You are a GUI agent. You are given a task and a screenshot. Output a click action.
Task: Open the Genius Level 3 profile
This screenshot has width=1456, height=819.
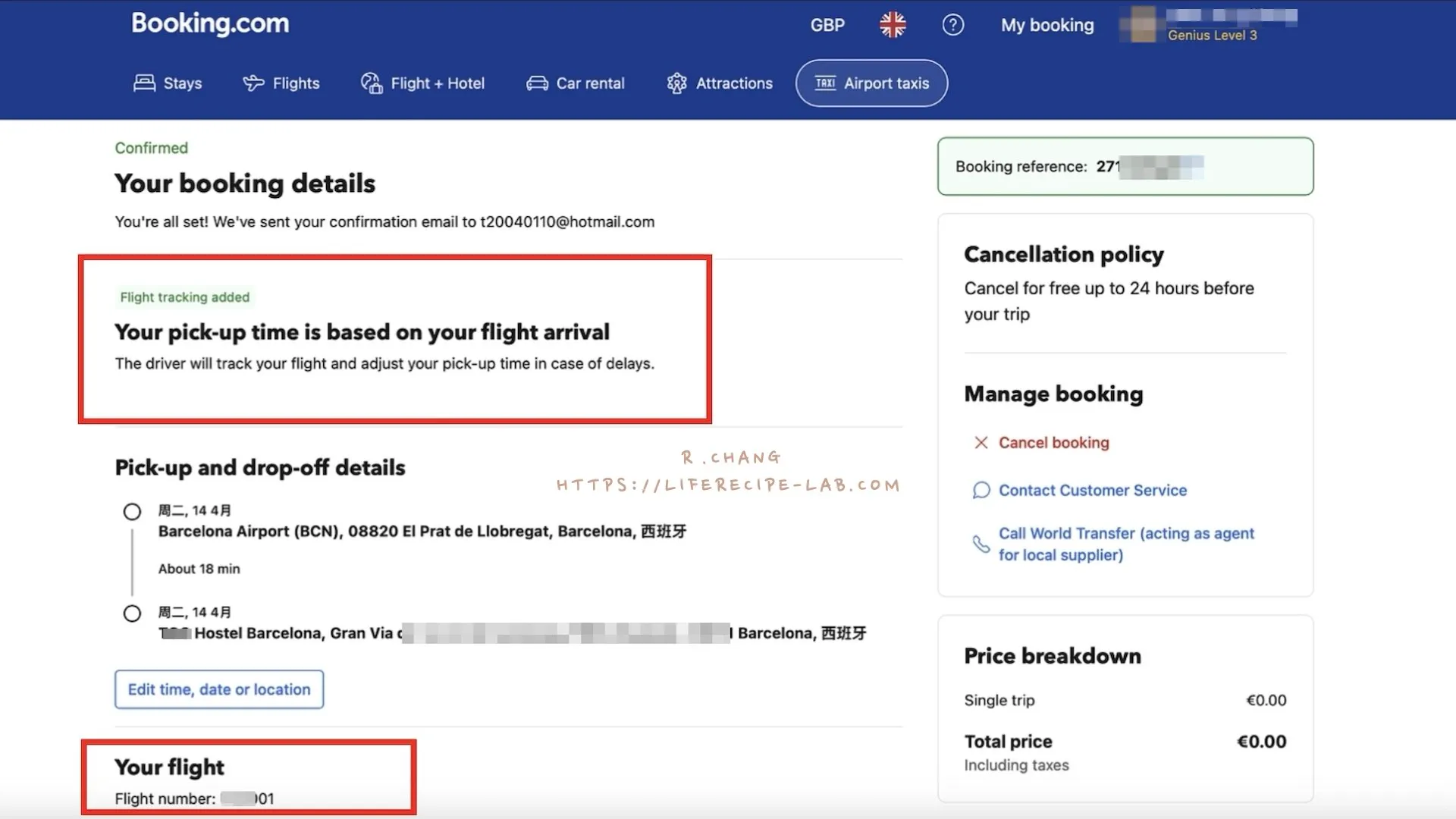tap(1210, 25)
